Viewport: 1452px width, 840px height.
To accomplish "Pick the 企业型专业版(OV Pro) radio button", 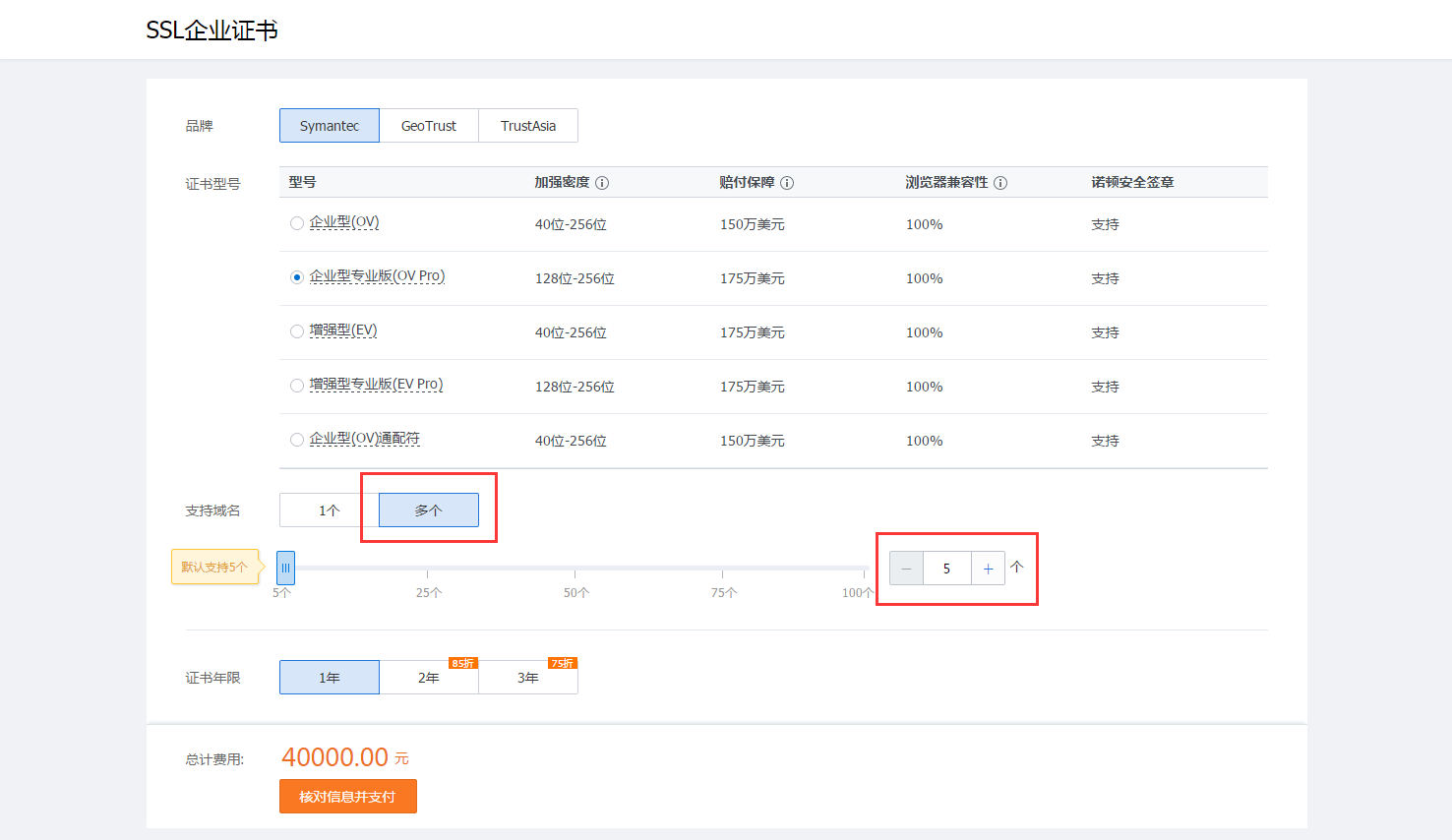I will (296, 277).
